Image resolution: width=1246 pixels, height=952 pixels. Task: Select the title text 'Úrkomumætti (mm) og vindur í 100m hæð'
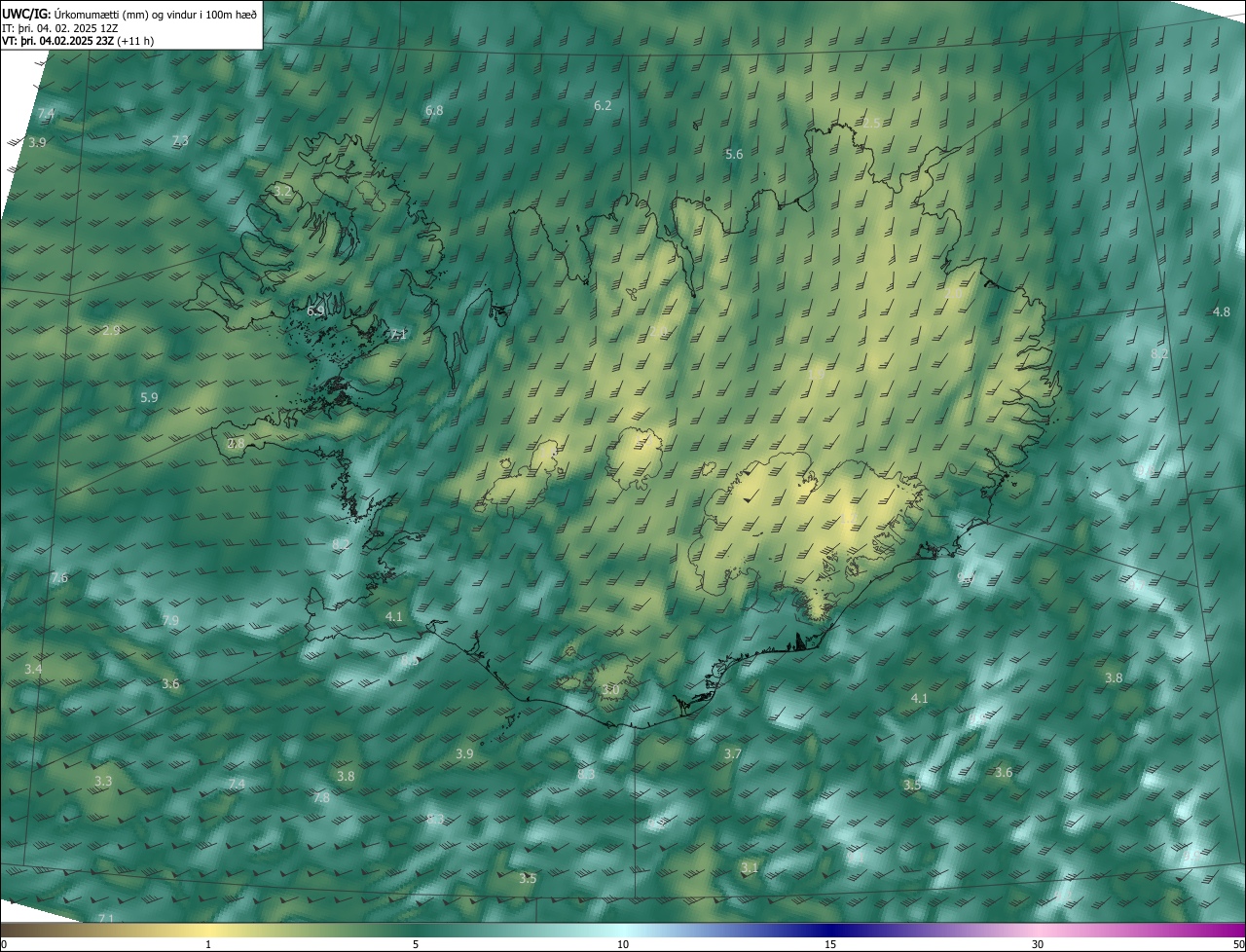point(156,14)
